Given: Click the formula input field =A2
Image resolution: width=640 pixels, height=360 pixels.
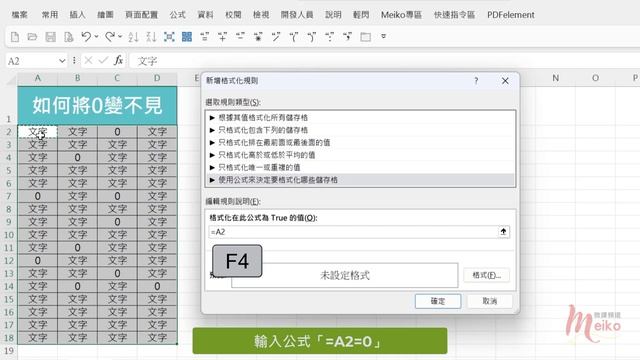Looking at the screenshot, I should pyautogui.click(x=353, y=232).
